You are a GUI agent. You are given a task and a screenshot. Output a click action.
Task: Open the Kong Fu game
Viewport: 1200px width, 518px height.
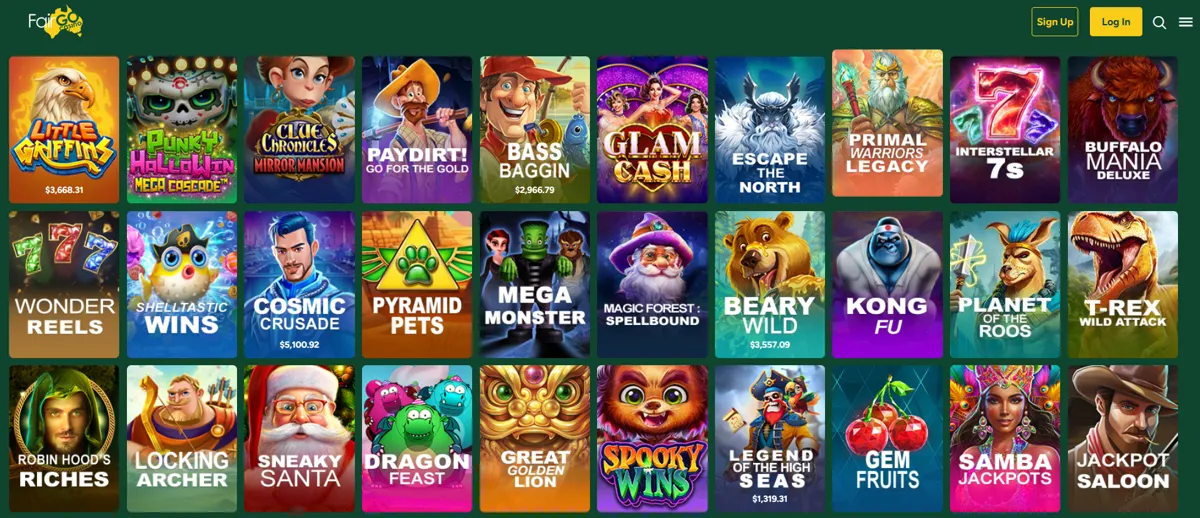point(888,284)
